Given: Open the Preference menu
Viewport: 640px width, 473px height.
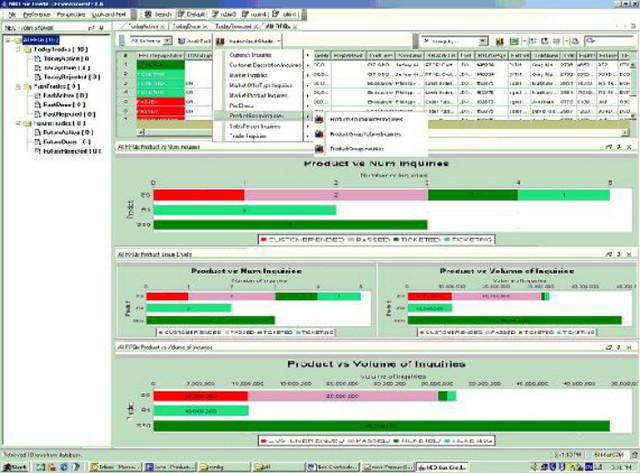Looking at the screenshot, I should tap(36, 15).
